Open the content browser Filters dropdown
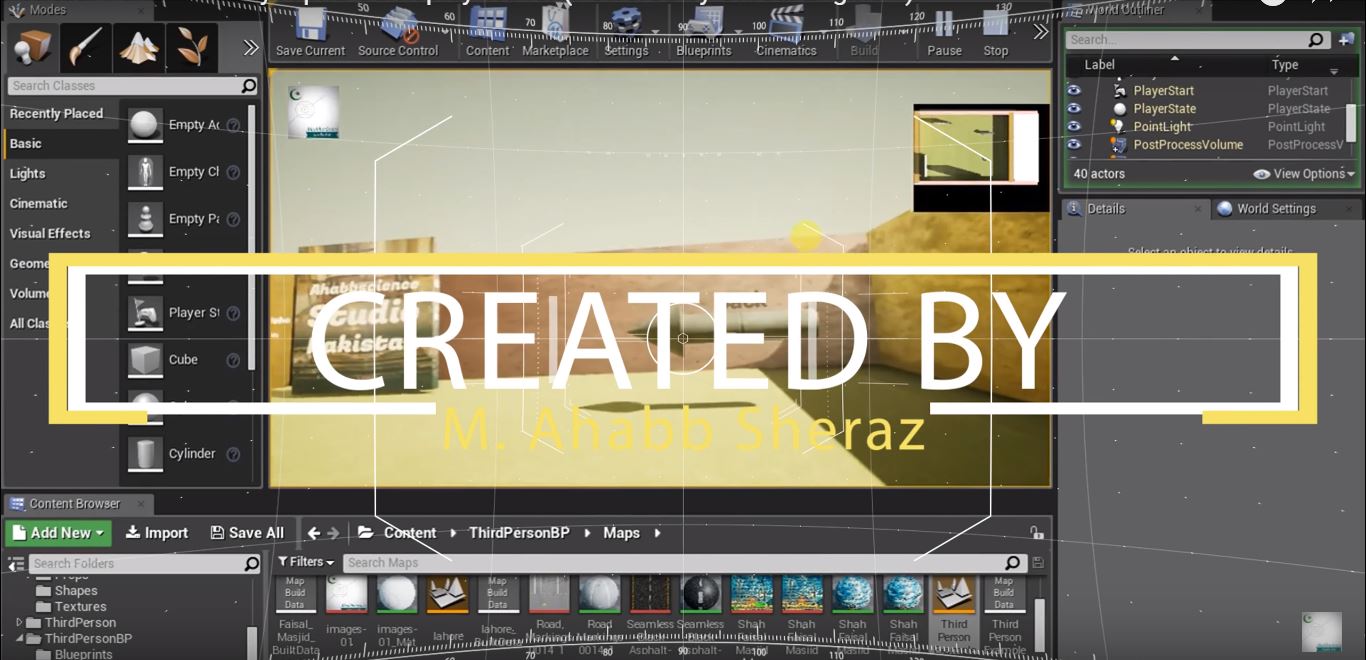1366x660 pixels. (x=305, y=562)
